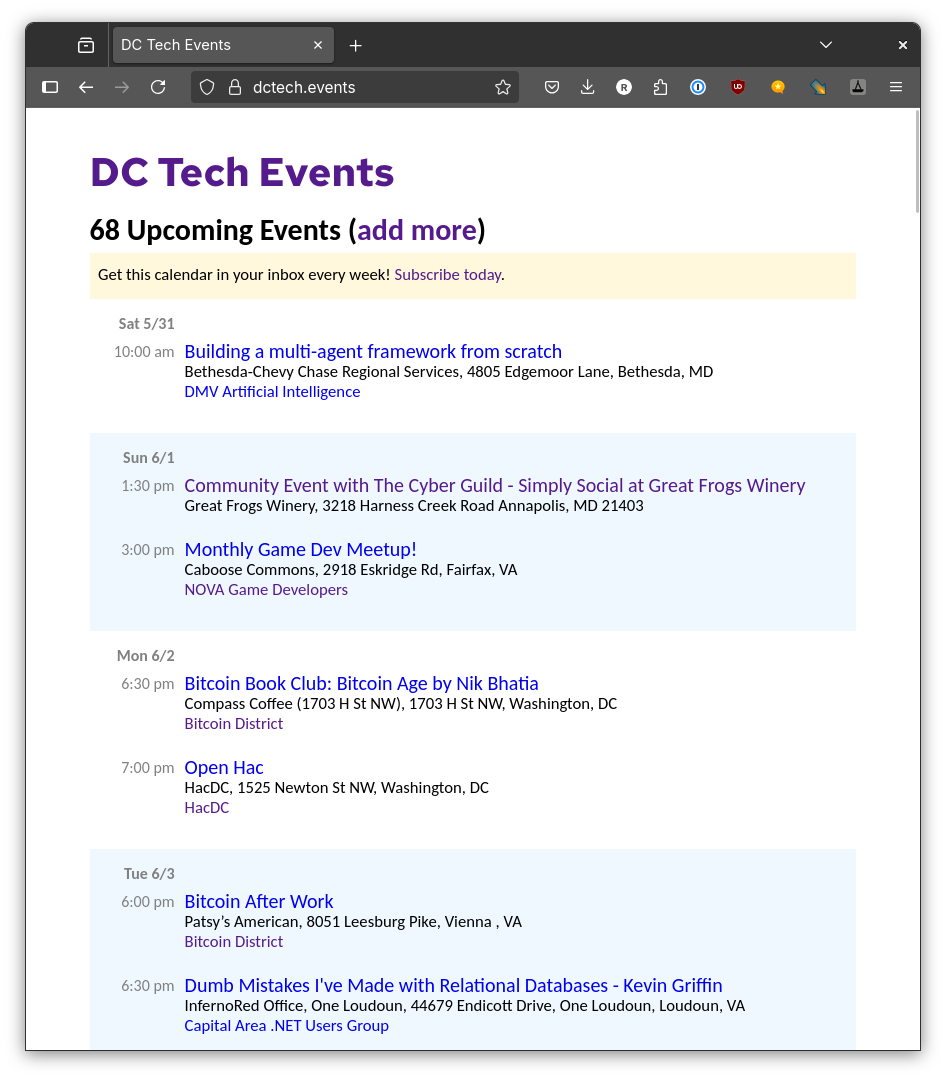Visit the DMV Artificial Intelligence group link
Viewport: 946px width, 1079px height.
pyautogui.click(x=272, y=392)
